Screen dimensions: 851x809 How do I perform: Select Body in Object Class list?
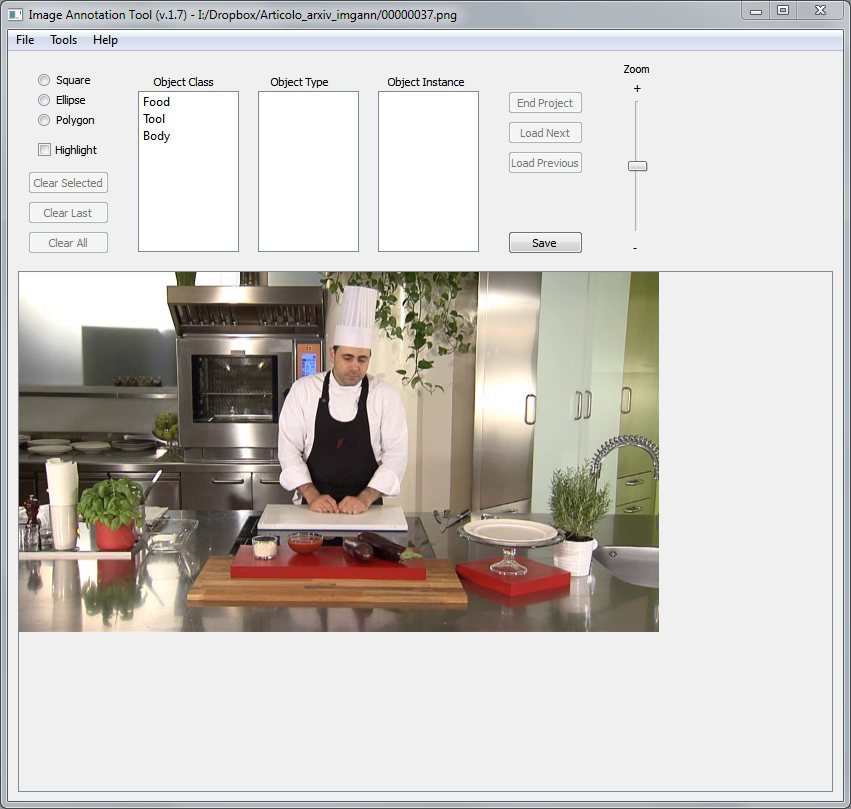click(157, 136)
